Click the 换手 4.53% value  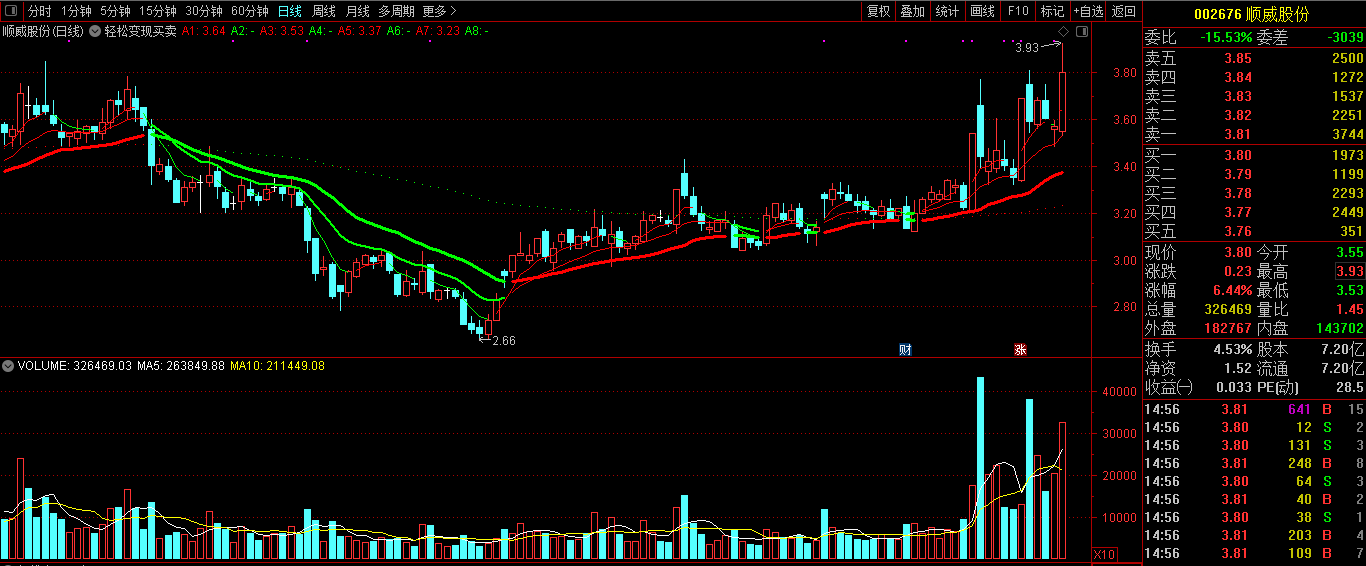point(1233,349)
